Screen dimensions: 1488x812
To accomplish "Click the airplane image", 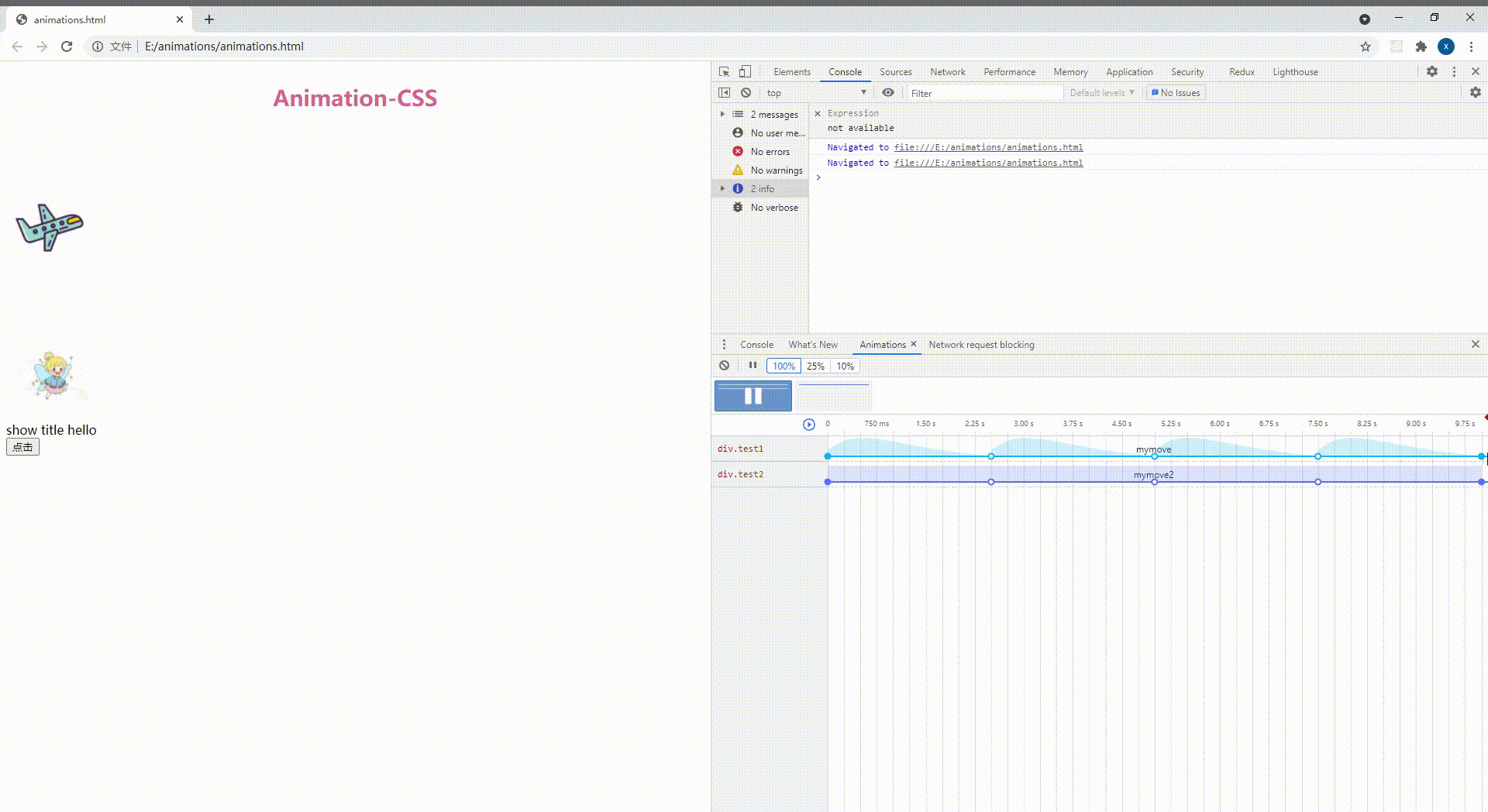I will [x=50, y=227].
